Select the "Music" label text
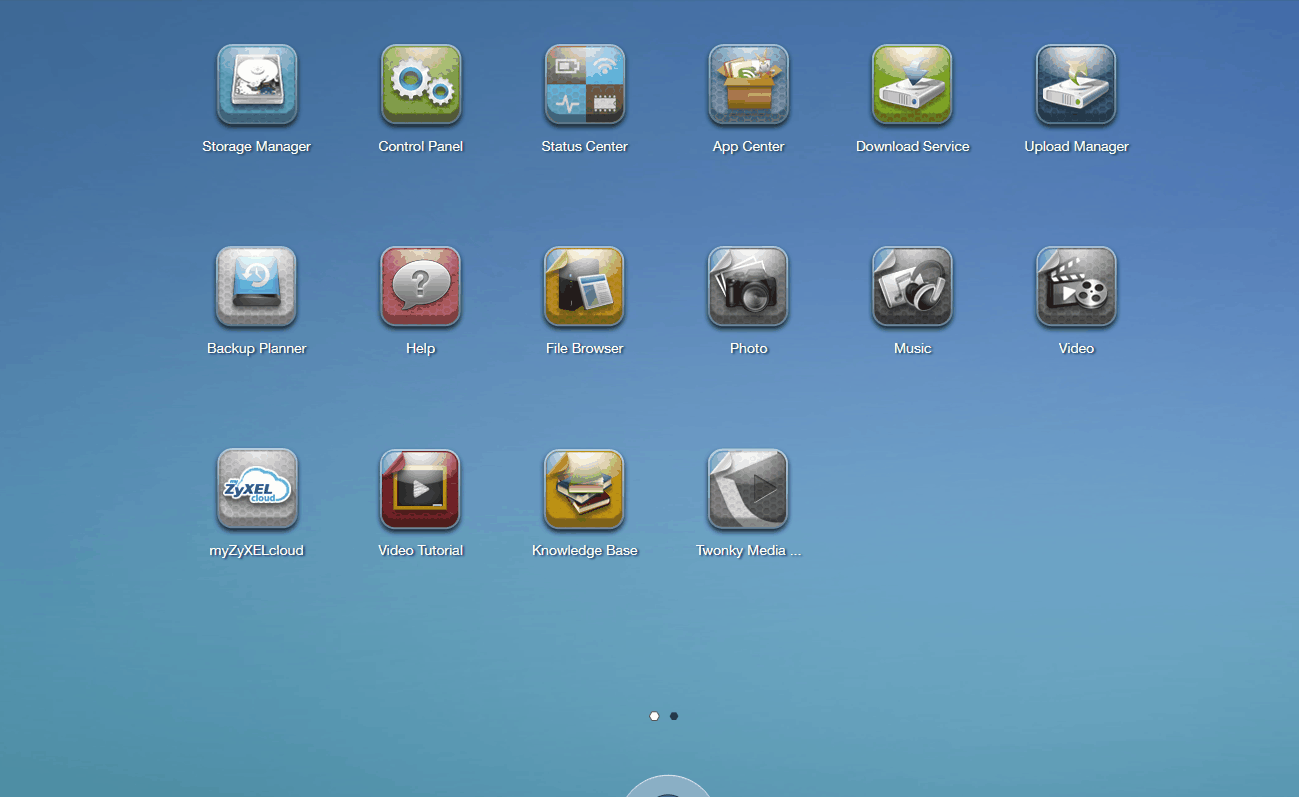Image resolution: width=1299 pixels, height=797 pixels. (913, 349)
